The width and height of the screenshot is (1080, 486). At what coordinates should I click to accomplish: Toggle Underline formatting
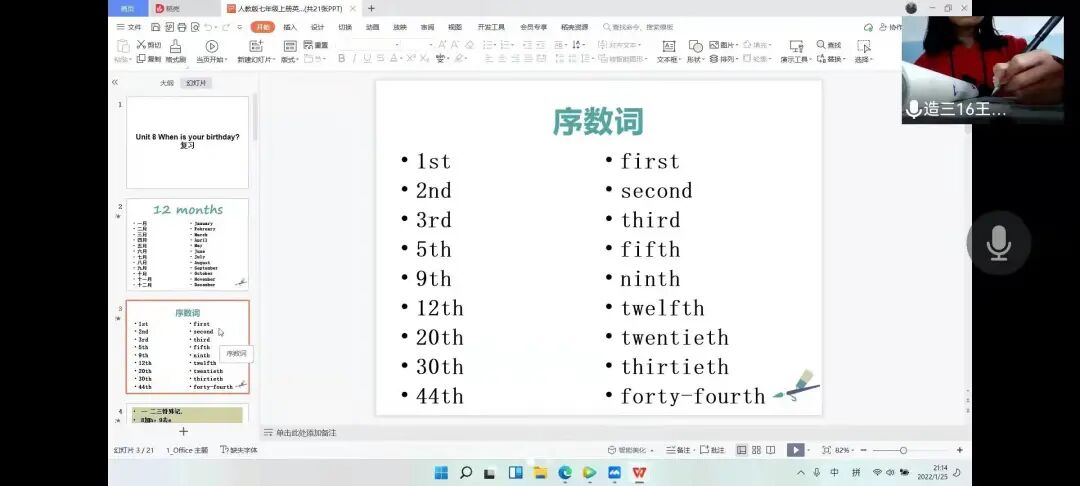click(367, 59)
